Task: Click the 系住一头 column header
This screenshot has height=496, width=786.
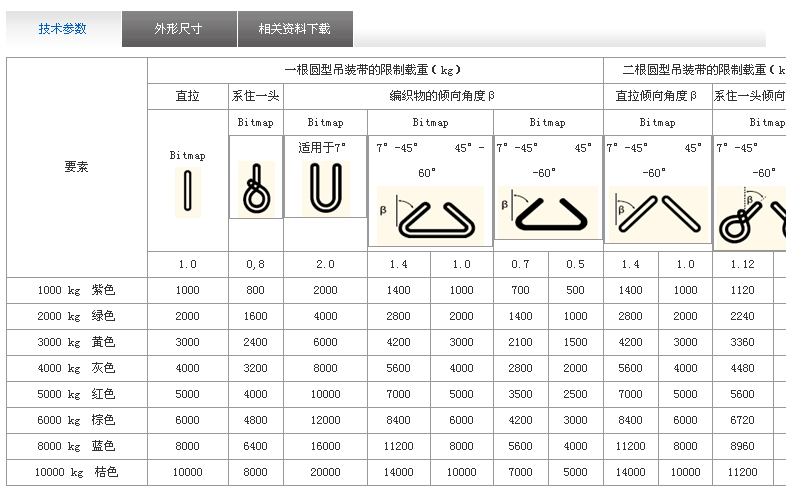Action: point(256,96)
